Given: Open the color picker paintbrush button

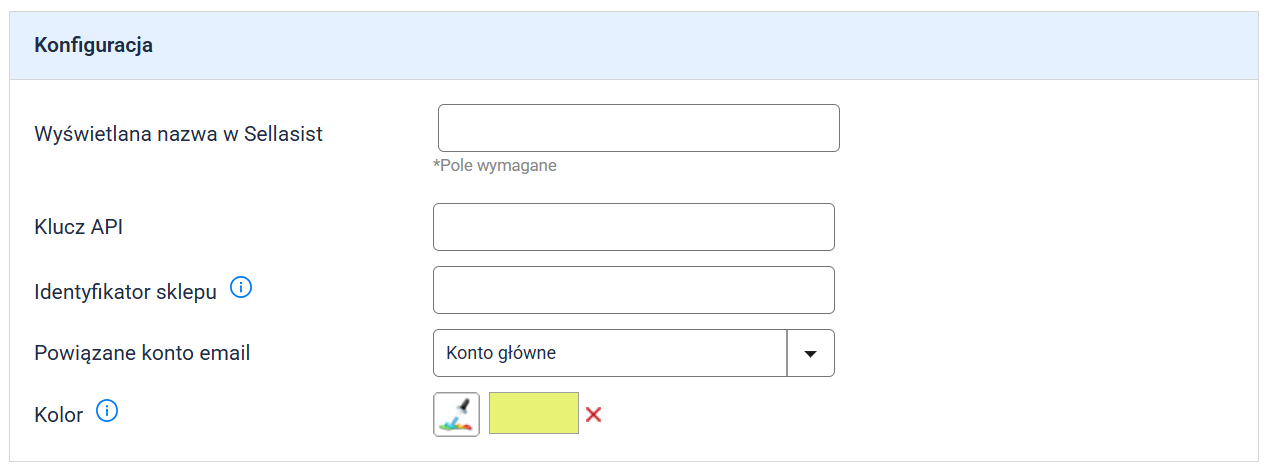Looking at the screenshot, I should pos(456,414).
